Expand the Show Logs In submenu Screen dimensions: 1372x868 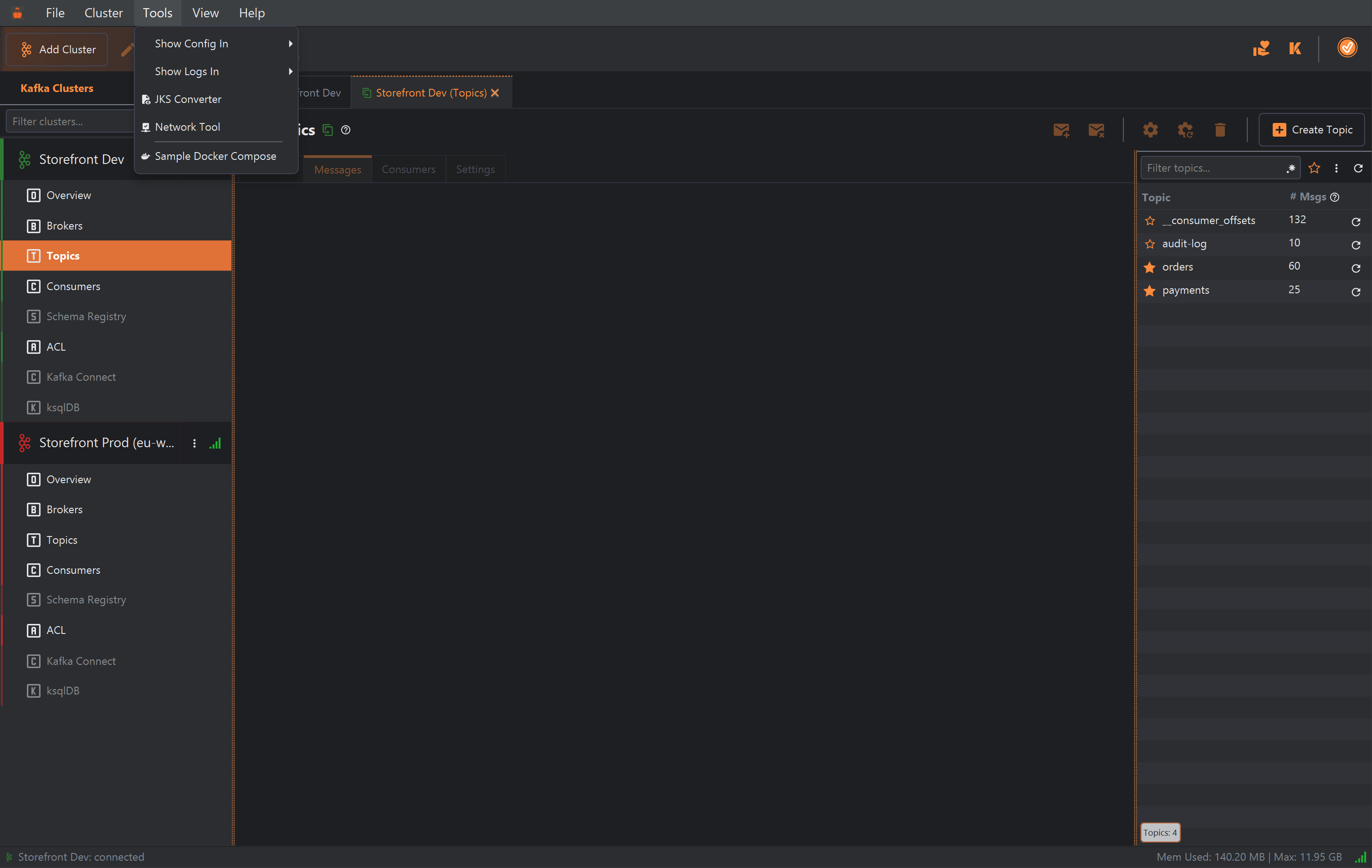(x=216, y=71)
